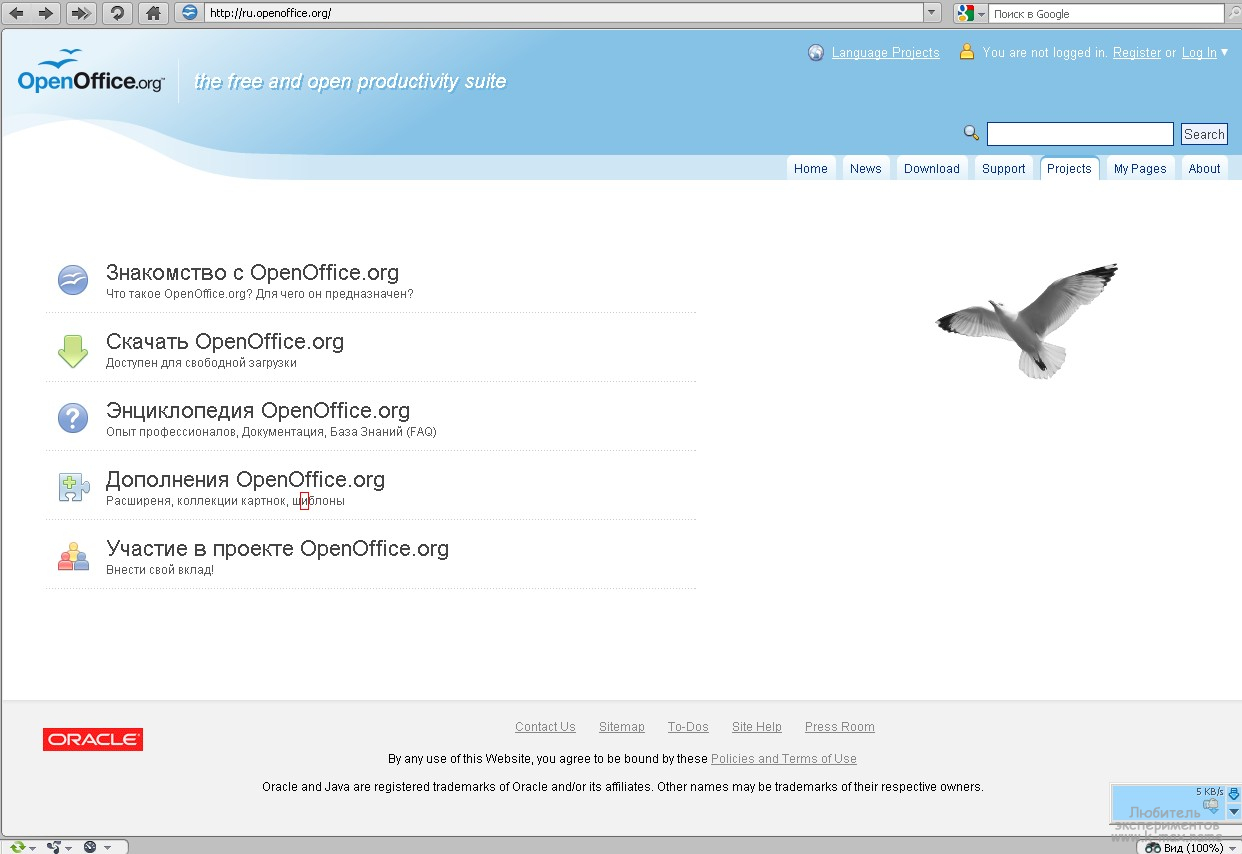This screenshot has width=1242, height=854.
Task: Open the Language Projects link
Action: point(886,53)
